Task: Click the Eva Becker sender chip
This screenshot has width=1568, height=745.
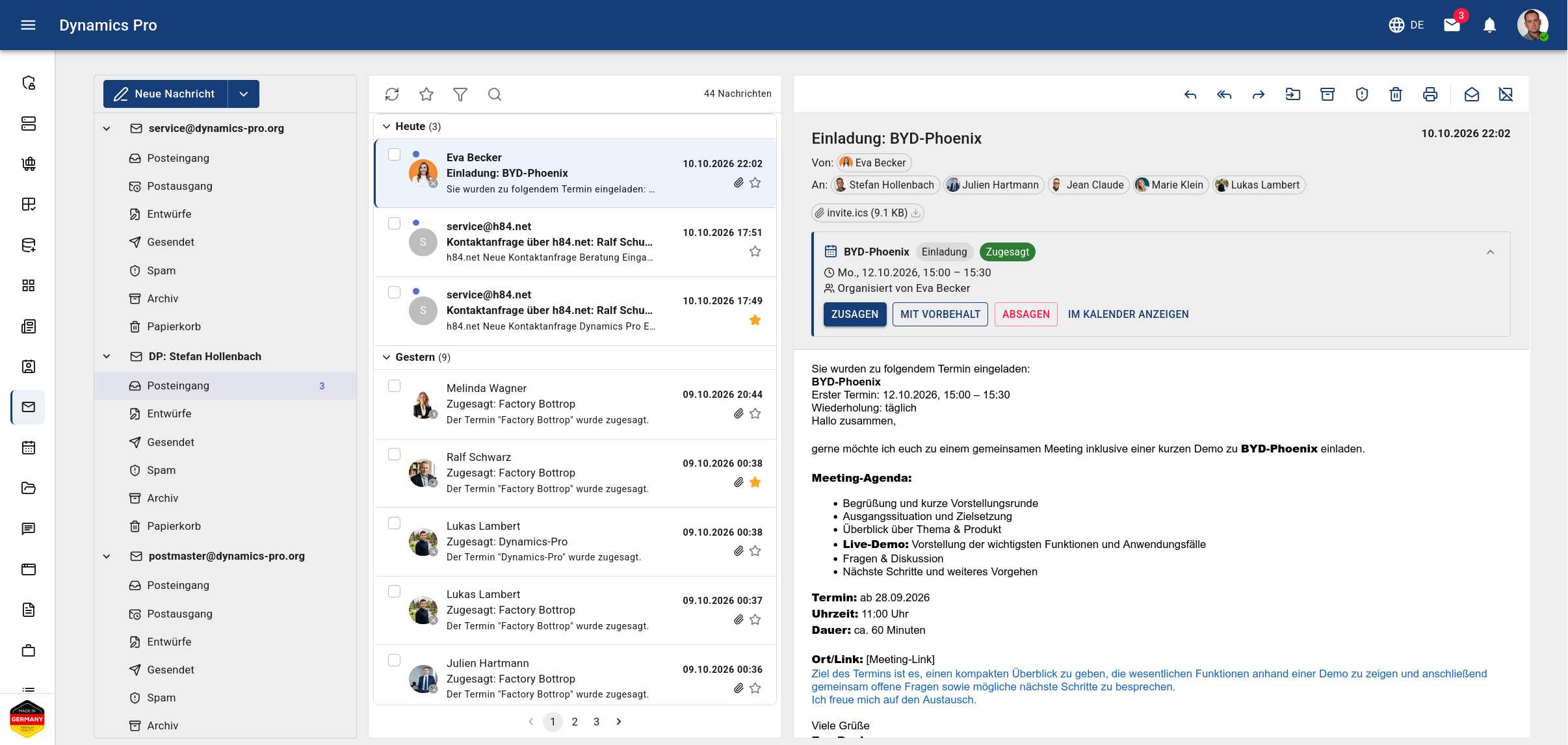Action: pyautogui.click(x=874, y=163)
